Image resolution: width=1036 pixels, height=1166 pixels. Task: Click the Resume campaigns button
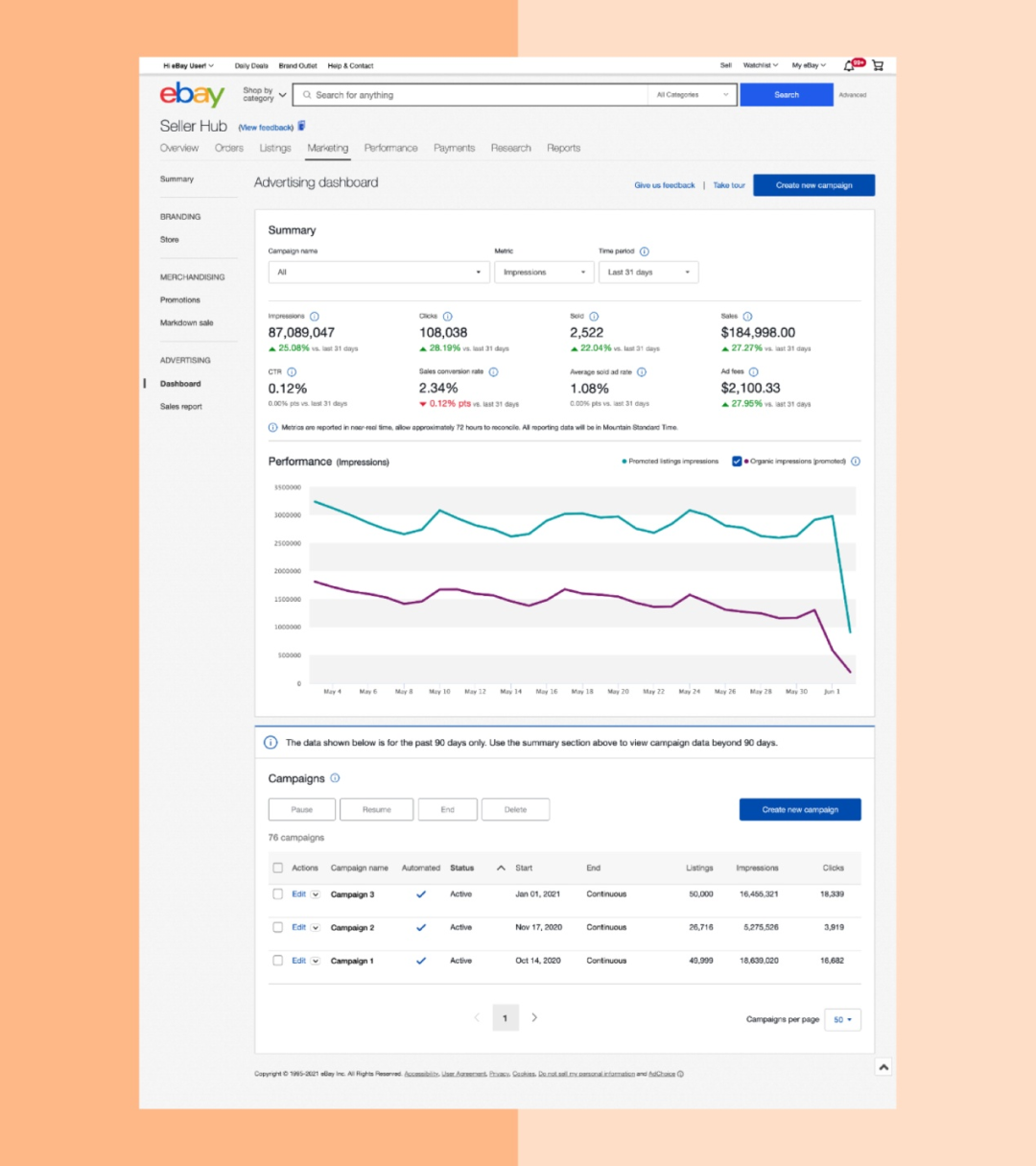(377, 809)
